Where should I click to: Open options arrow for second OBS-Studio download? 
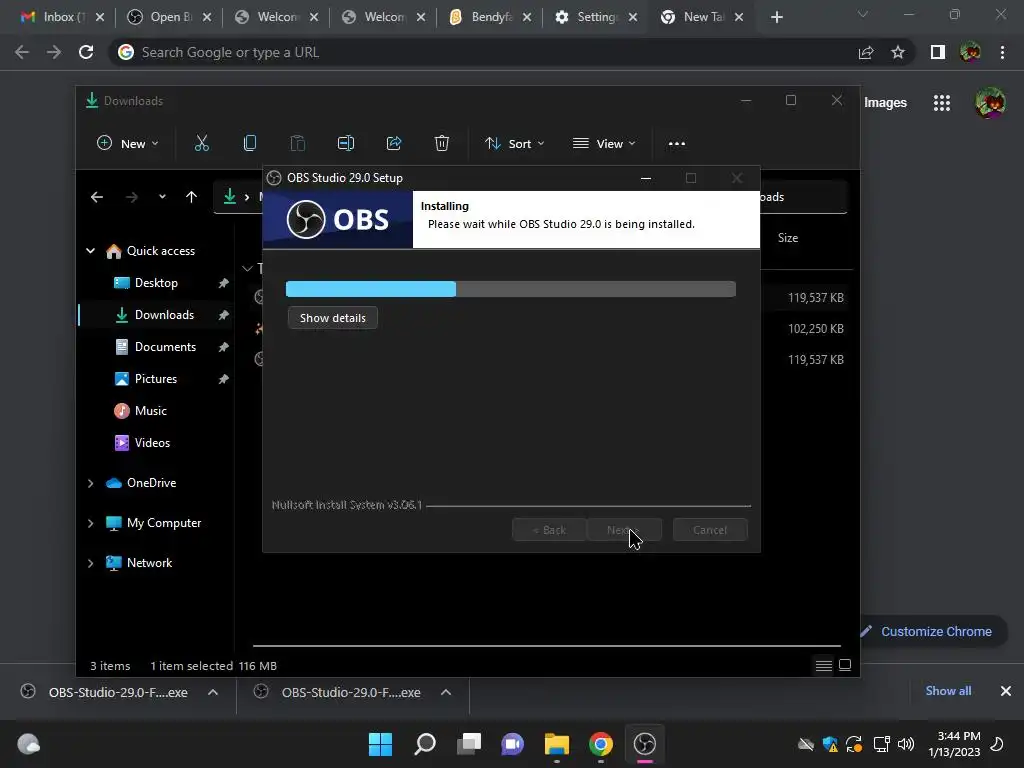pos(446,692)
